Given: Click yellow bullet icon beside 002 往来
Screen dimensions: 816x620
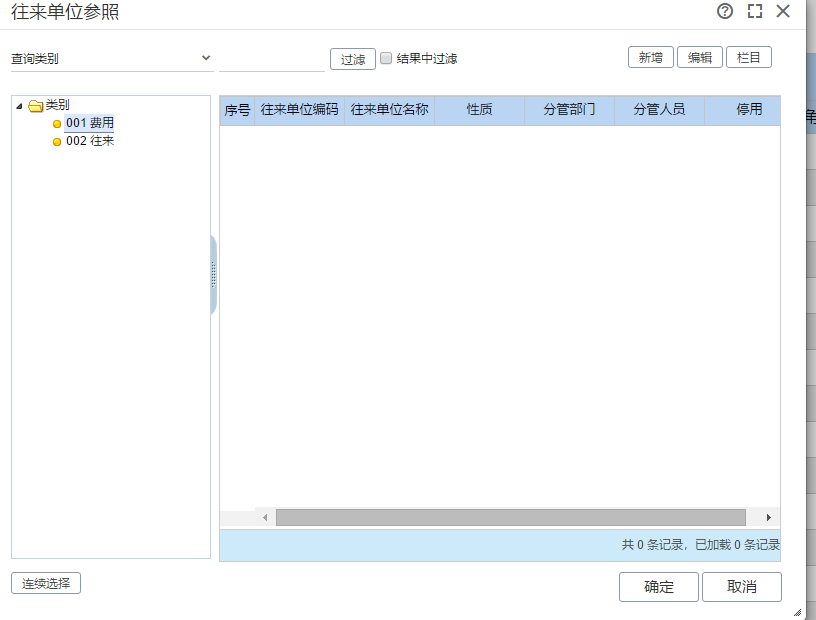Looking at the screenshot, I should click(57, 142).
